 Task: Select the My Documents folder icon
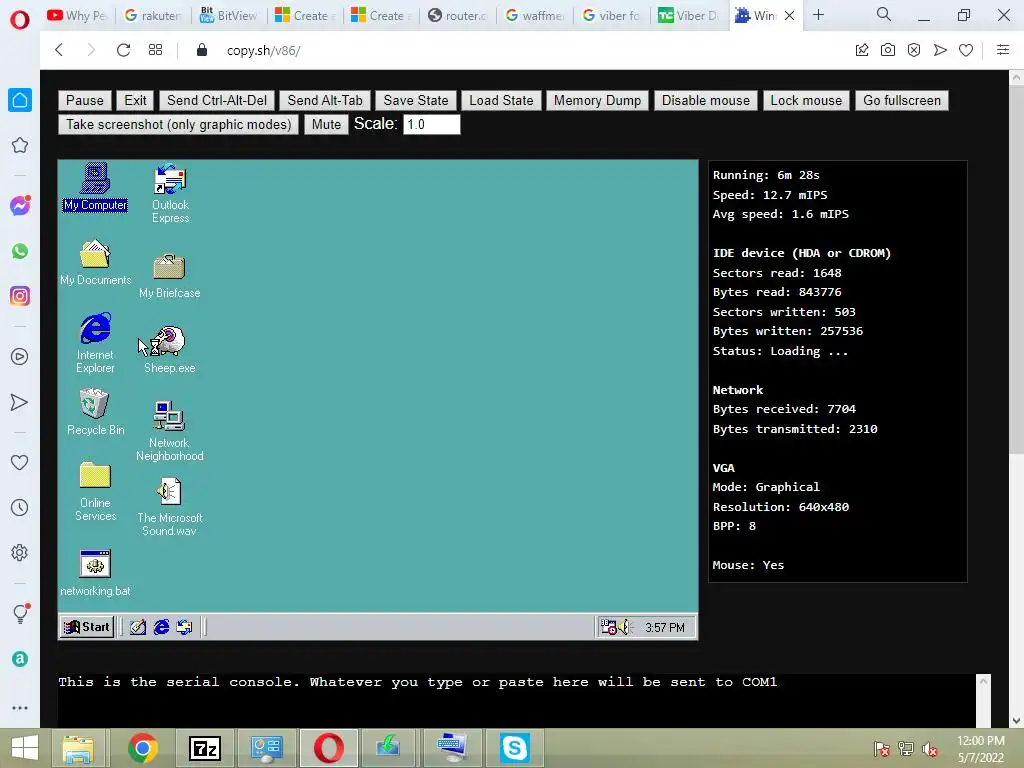(95, 263)
